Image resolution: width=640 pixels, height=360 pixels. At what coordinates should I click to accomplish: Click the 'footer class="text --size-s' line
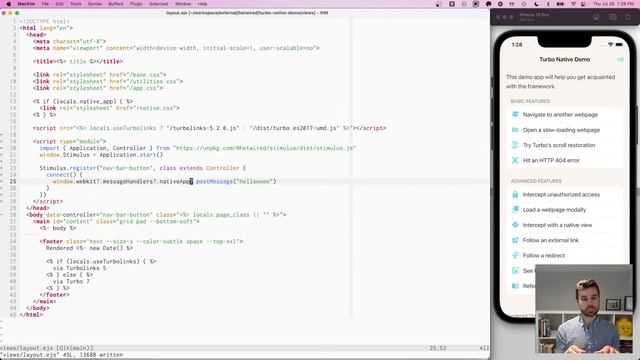point(141,241)
